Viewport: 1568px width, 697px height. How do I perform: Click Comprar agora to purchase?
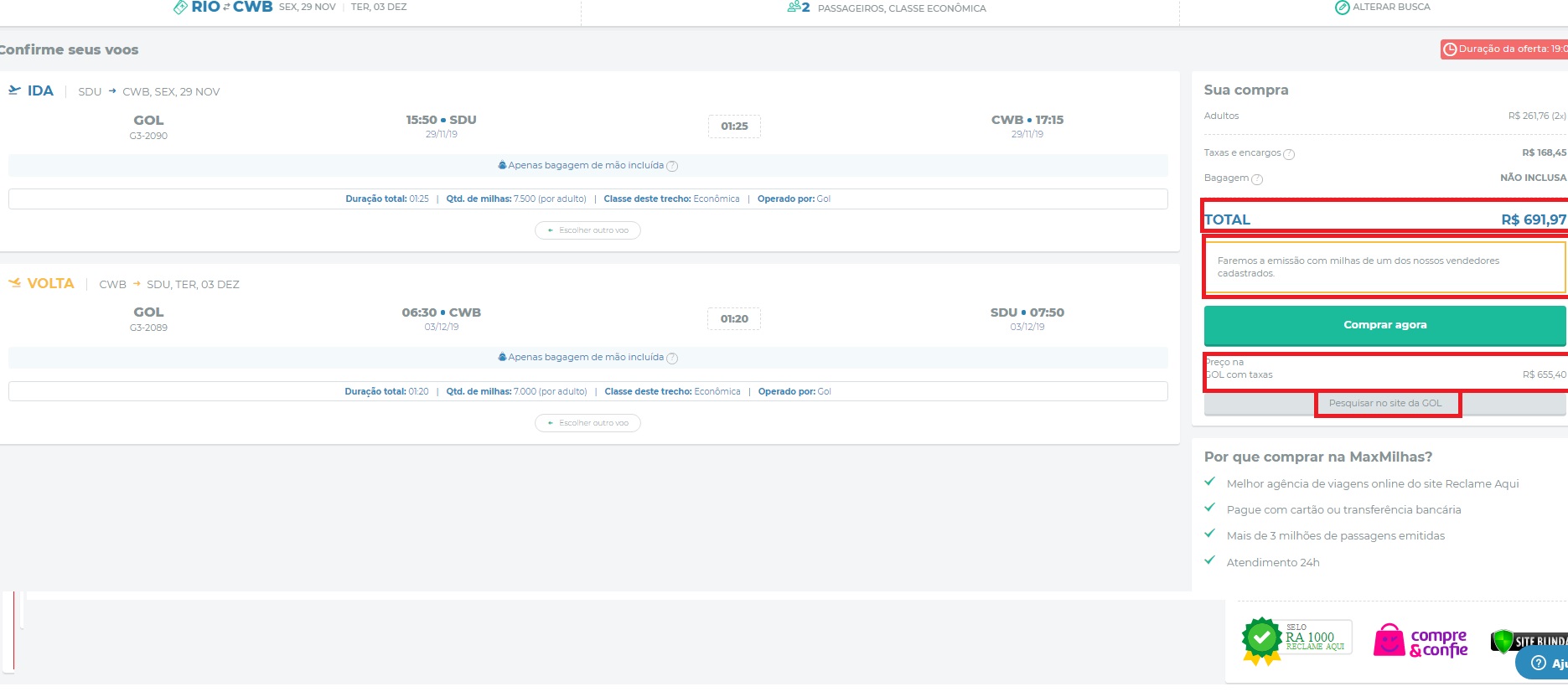tap(1385, 325)
